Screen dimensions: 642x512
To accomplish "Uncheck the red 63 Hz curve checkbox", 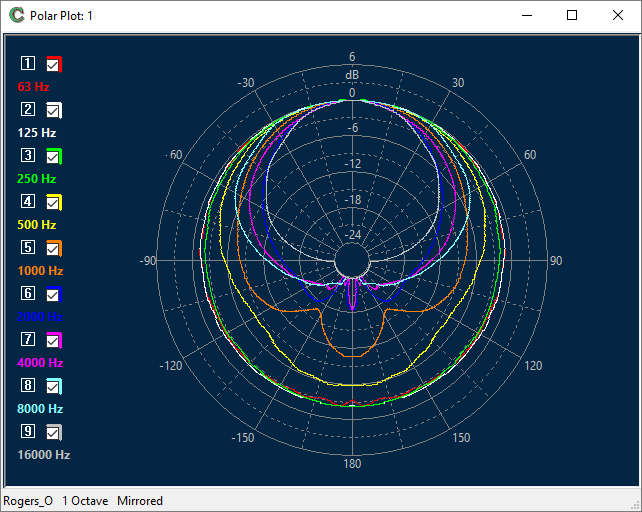I will pyautogui.click(x=53, y=65).
